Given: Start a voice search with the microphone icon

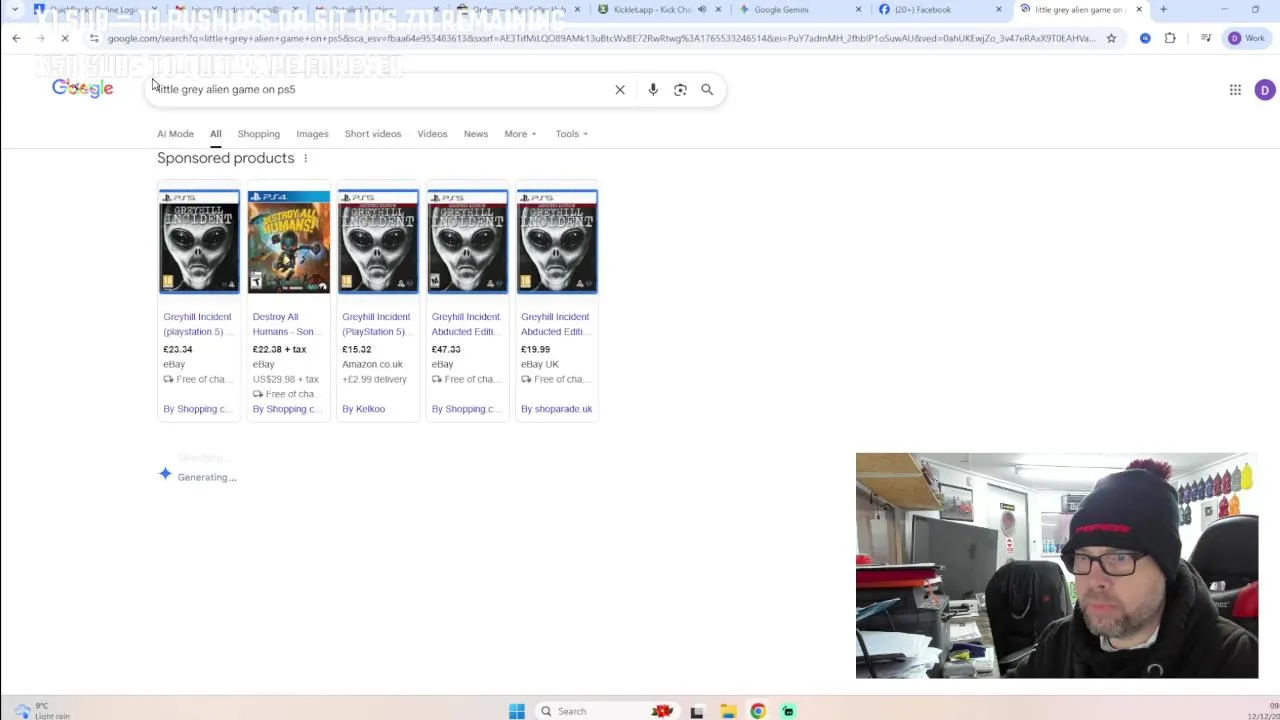Looking at the screenshot, I should 653,89.
